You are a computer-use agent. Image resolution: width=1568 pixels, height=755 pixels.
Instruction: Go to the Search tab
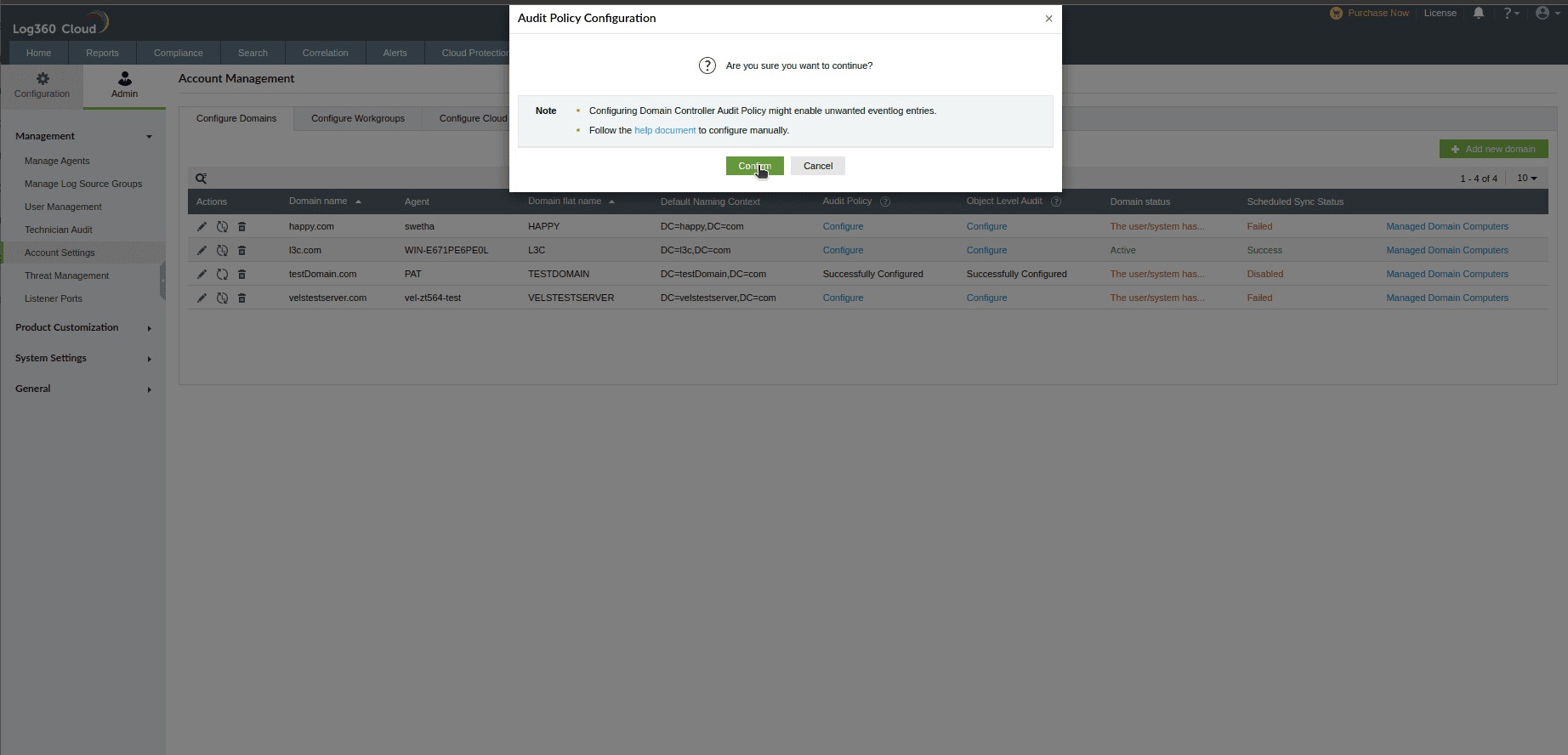(253, 53)
